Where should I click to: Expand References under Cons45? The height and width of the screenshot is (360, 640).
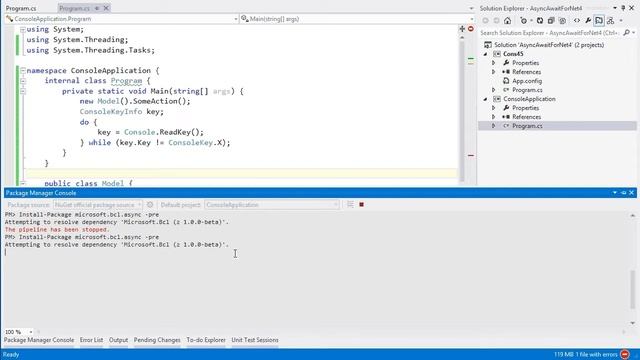pyautogui.click(x=493, y=72)
